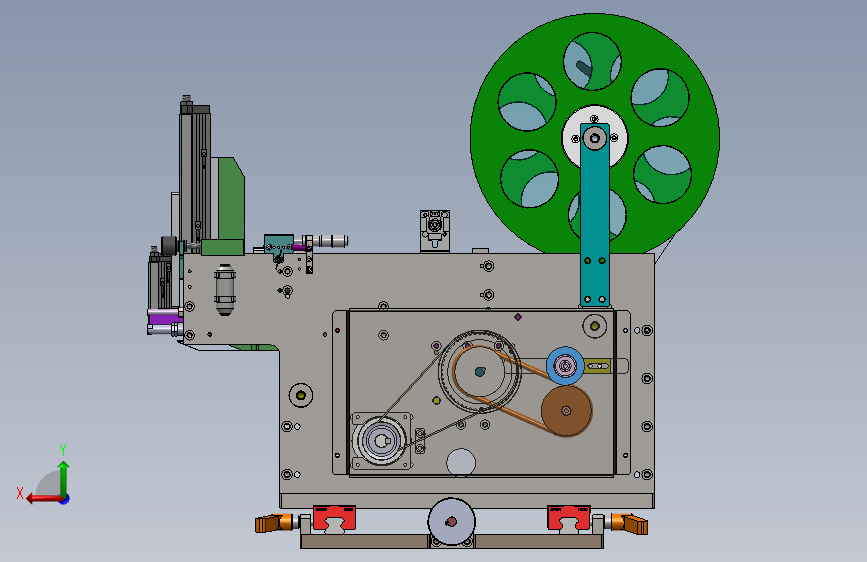867x562 pixels.
Task: Select the brown round pulley disc
Action: 567,410
